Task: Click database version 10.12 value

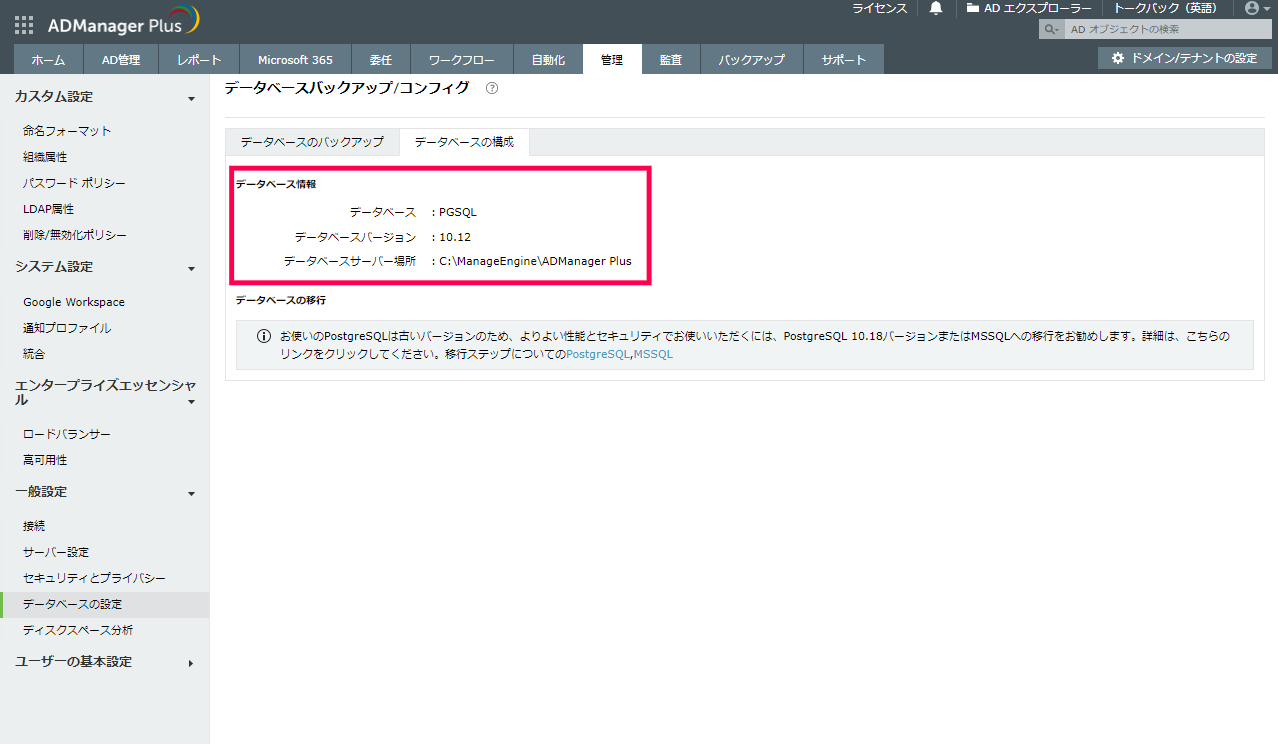Action: pyautogui.click(x=455, y=237)
